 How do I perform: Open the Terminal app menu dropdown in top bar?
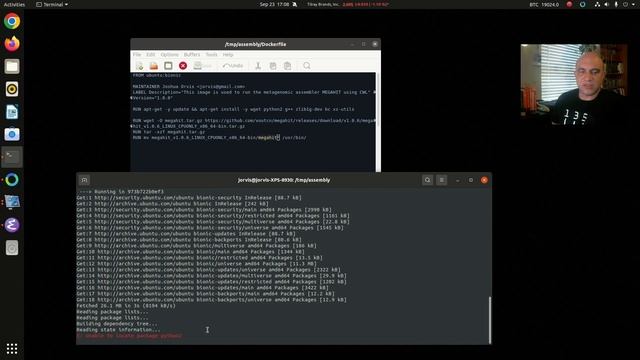coord(52,4)
